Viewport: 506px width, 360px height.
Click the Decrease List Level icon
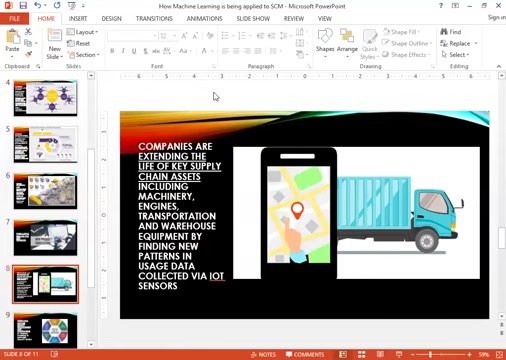[260, 36]
